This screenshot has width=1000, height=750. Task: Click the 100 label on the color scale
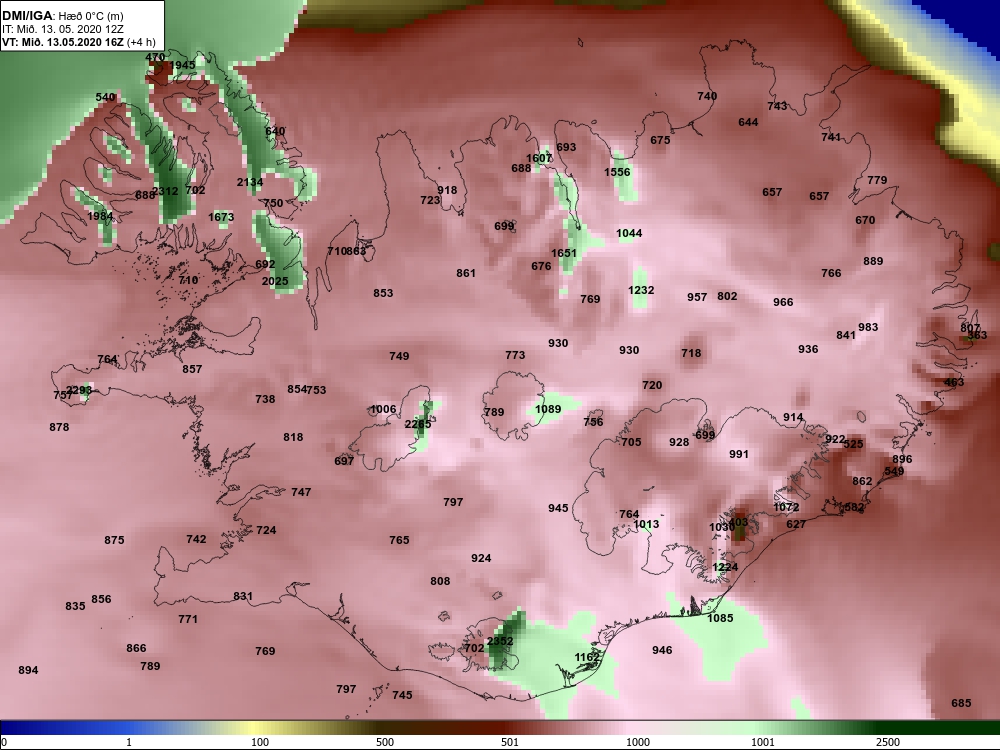[260, 742]
